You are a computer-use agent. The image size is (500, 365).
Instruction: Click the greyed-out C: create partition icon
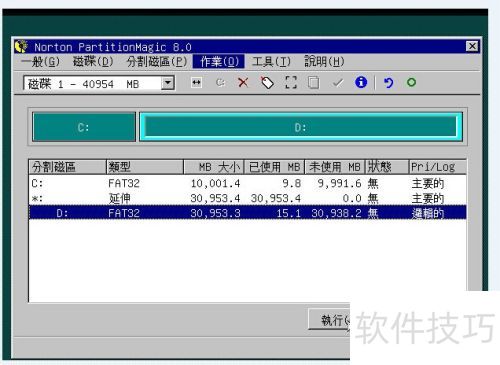220,82
